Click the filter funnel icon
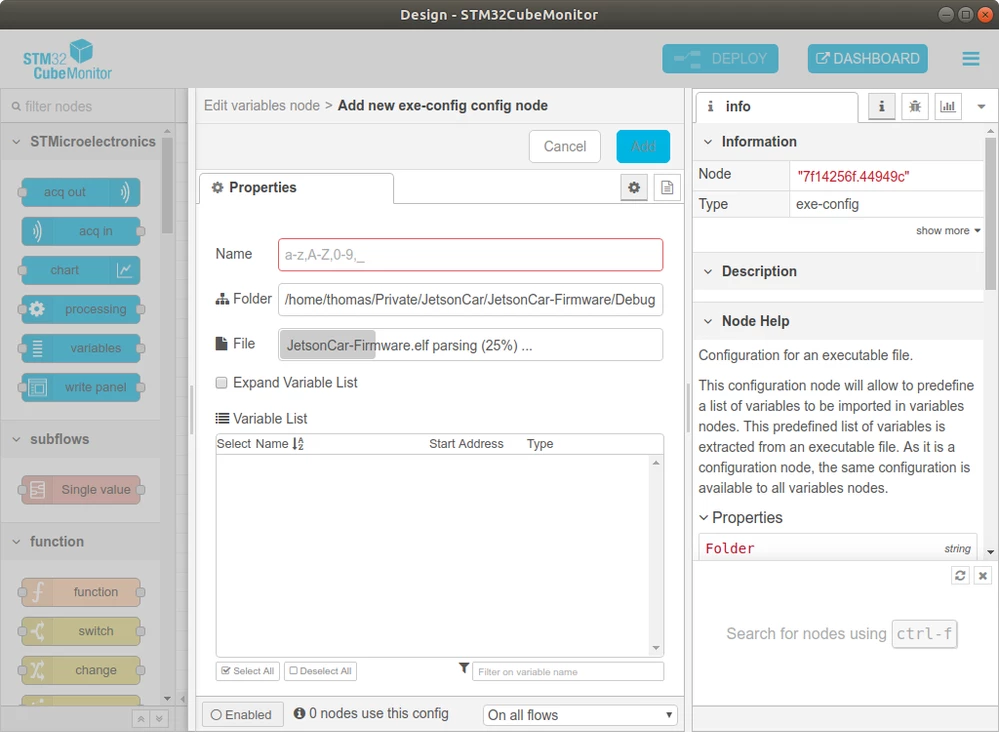The image size is (999, 732). [x=464, y=668]
